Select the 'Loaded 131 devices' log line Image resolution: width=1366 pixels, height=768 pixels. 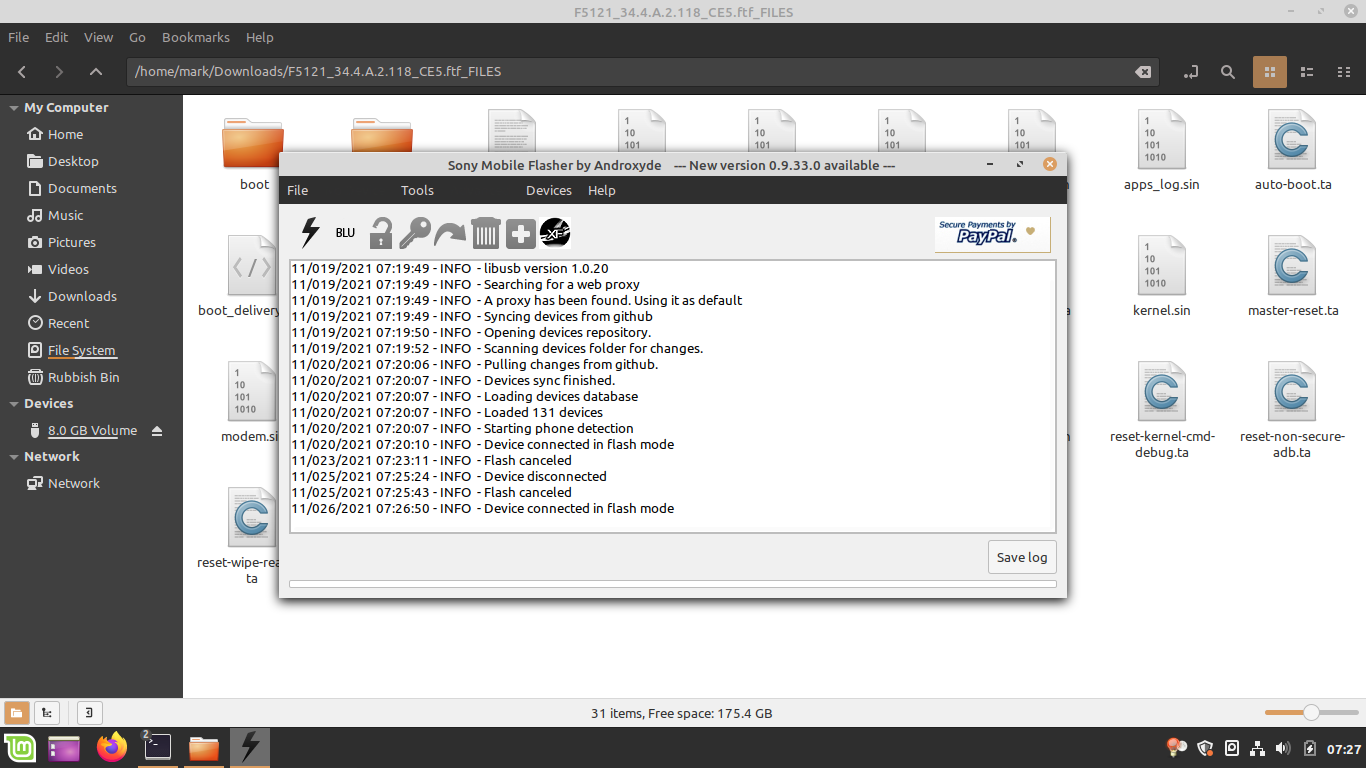[x=447, y=413]
